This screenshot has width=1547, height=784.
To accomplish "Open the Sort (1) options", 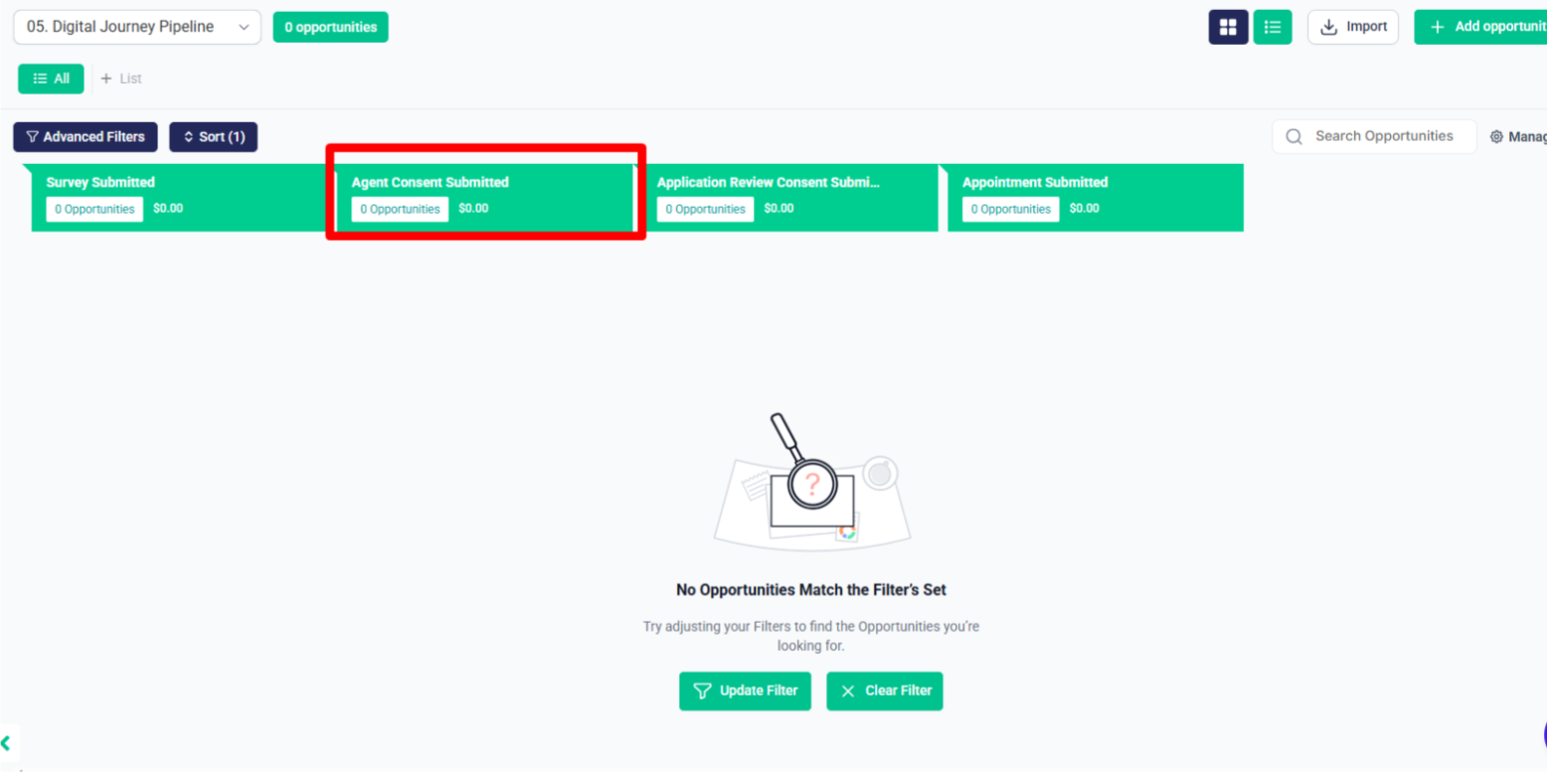I will coord(214,137).
